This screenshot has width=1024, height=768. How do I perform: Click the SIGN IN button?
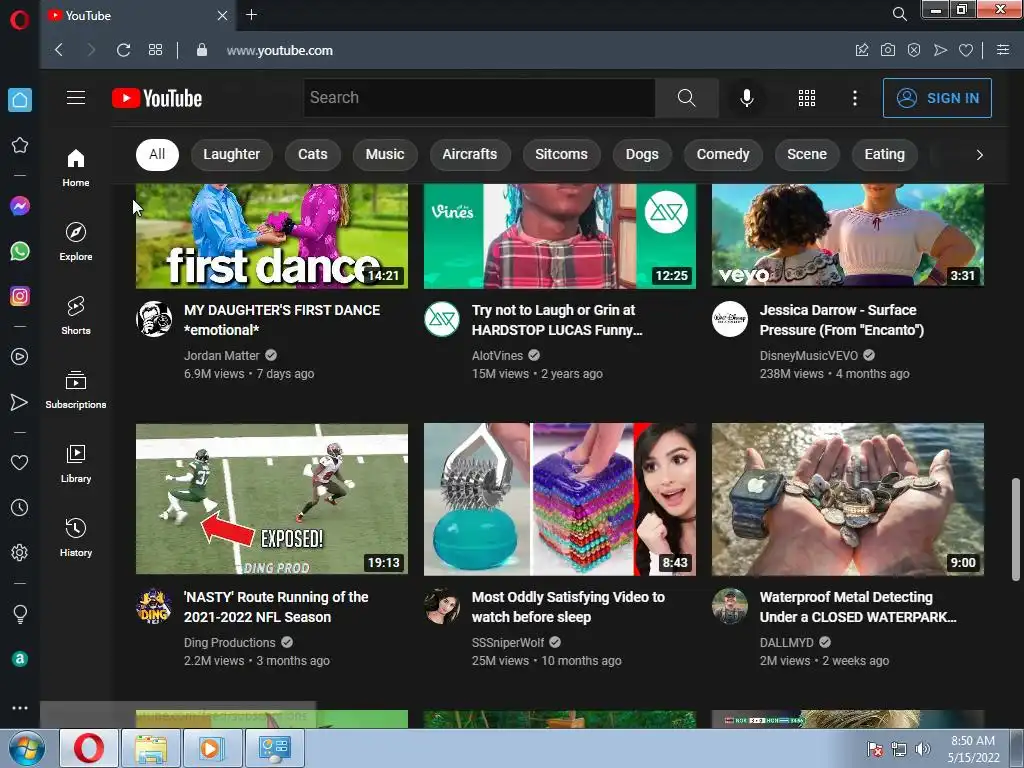(937, 98)
